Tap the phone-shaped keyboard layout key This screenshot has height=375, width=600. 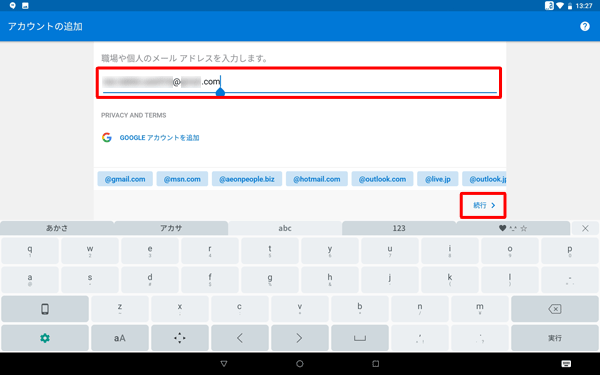(x=45, y=309)
